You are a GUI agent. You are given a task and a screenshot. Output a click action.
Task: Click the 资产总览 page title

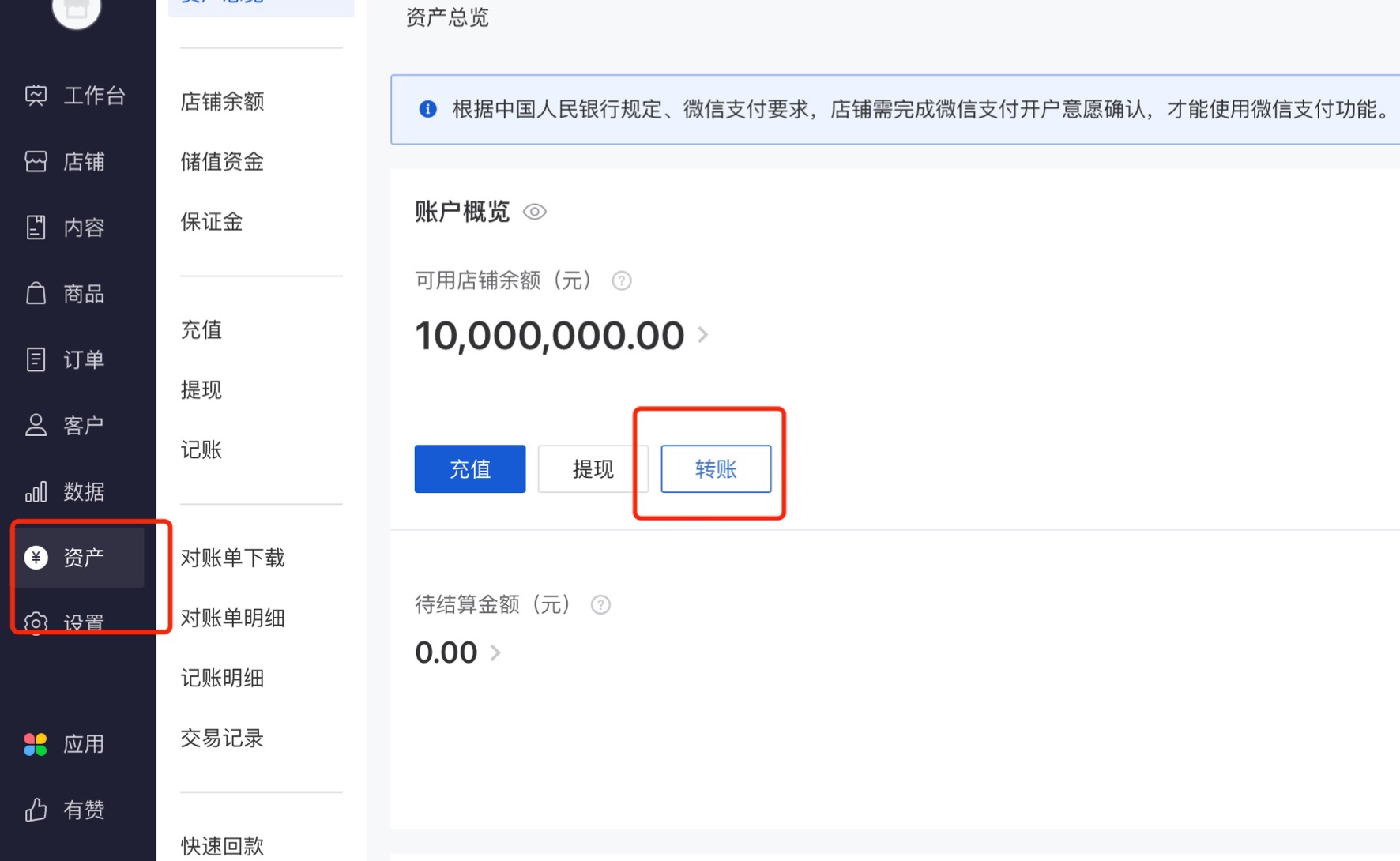pyautogui.click(x=447, y=17)
